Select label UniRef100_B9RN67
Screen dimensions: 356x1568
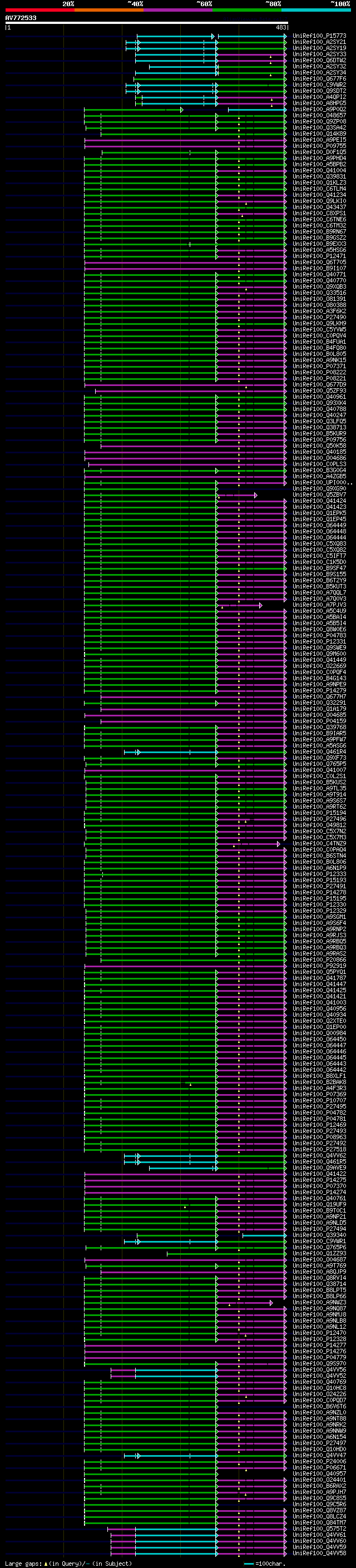pyautogui.click(x=319, y=232)
